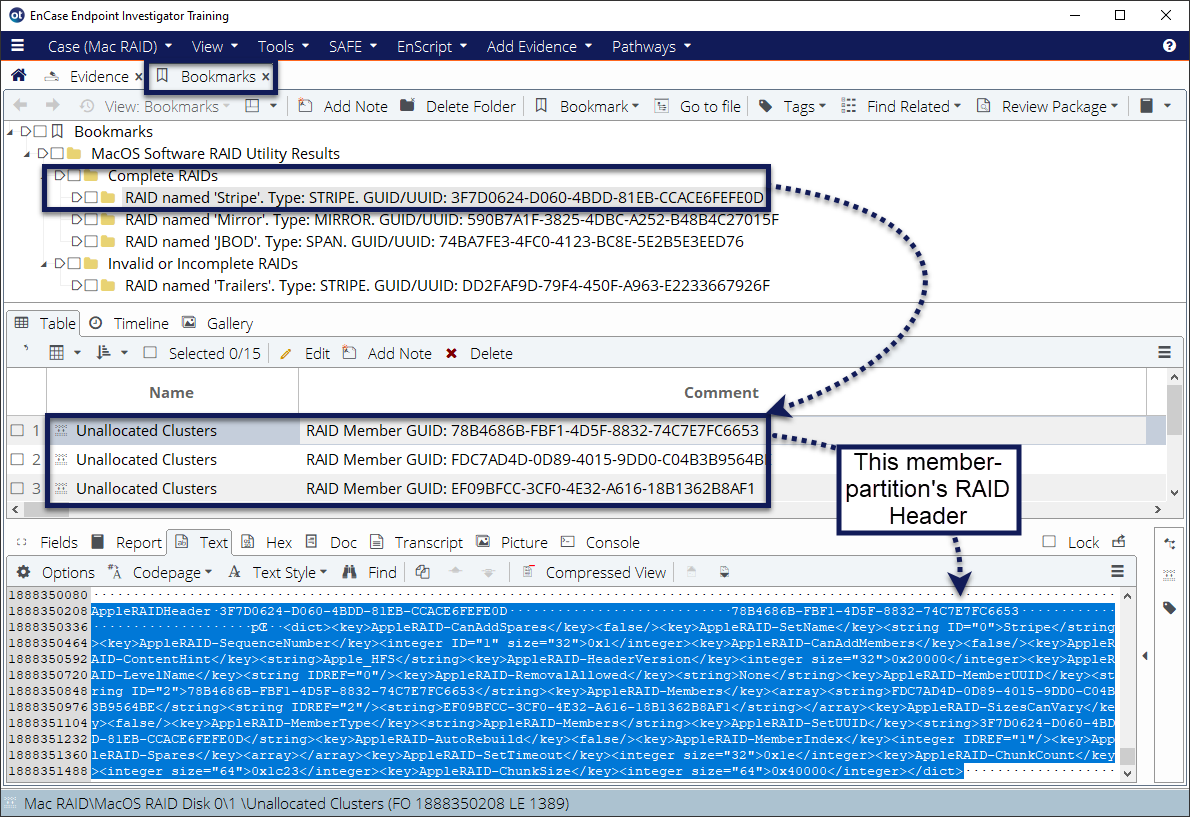
Task: Click the tag icon in right sidebar
Action: tap(1170, 608)
